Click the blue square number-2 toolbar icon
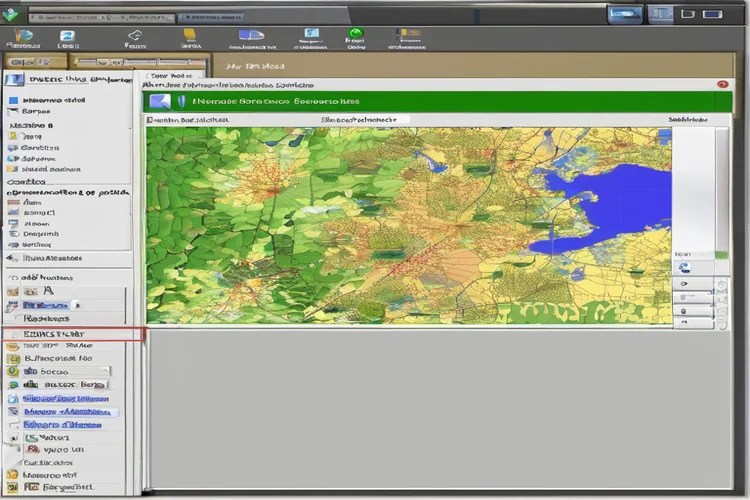The image size is (750, 500). (x=67, y=36)
